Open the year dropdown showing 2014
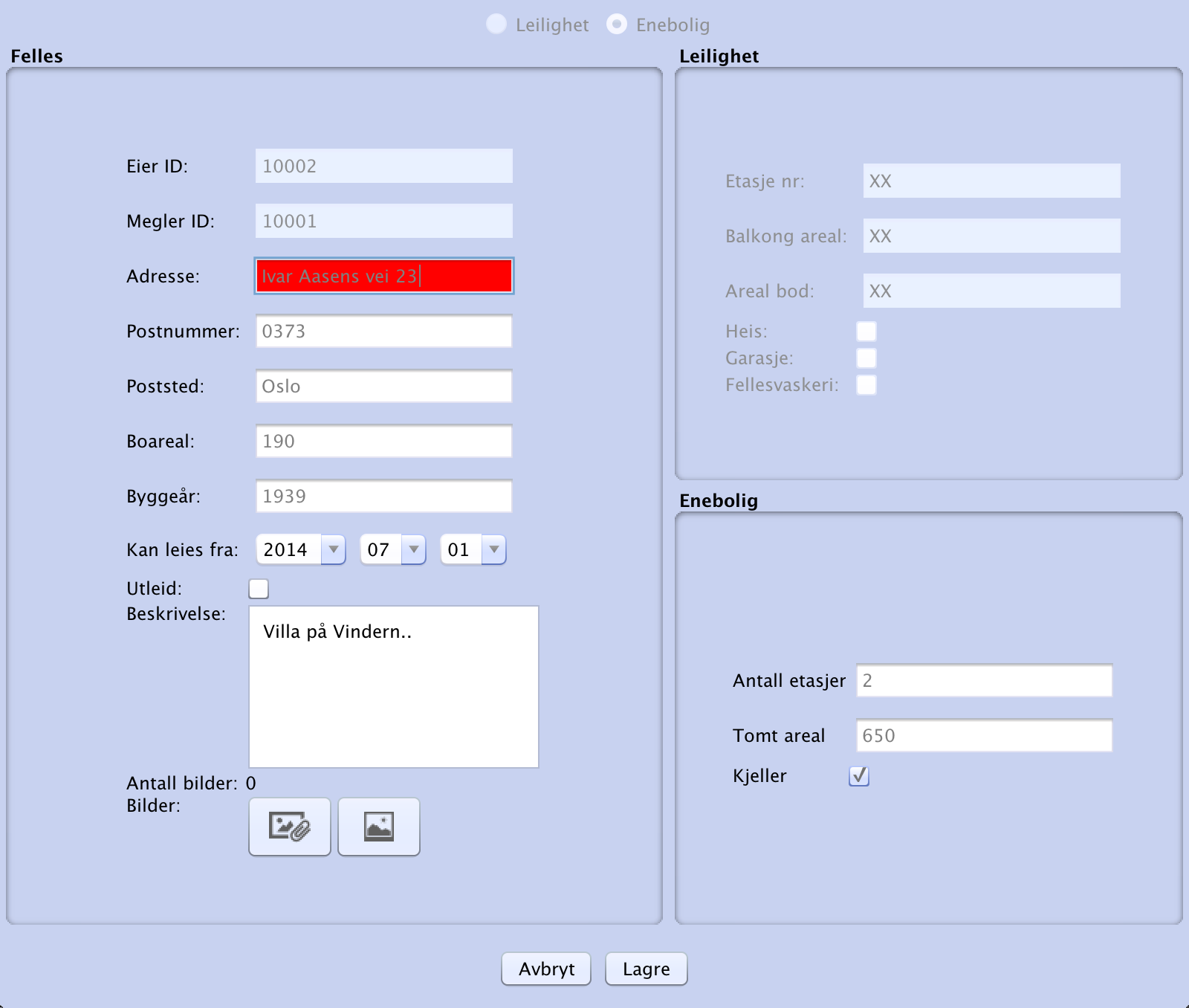Viewport: 1189px width, 1008px height. pyautogui.click(x=301, y=550)
